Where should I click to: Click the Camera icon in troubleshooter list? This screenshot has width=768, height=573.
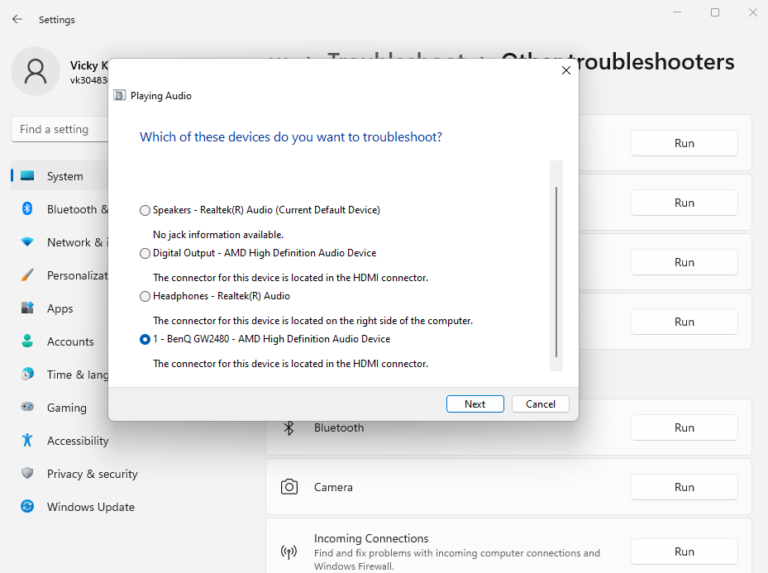click(289, 487)
